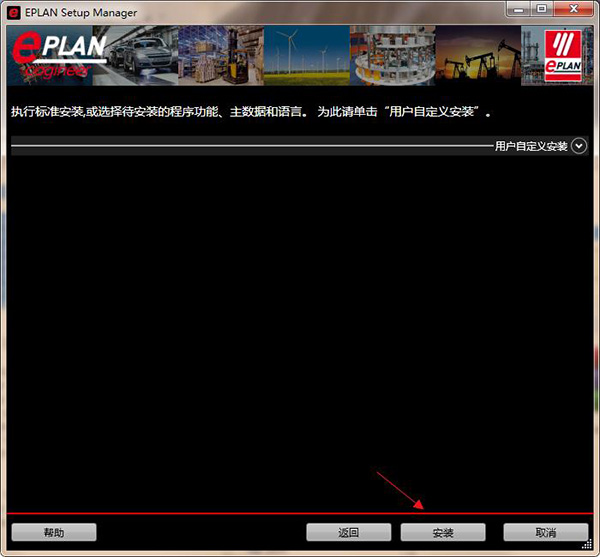Click the red EPLAN logo at banner right

[563, 55]
